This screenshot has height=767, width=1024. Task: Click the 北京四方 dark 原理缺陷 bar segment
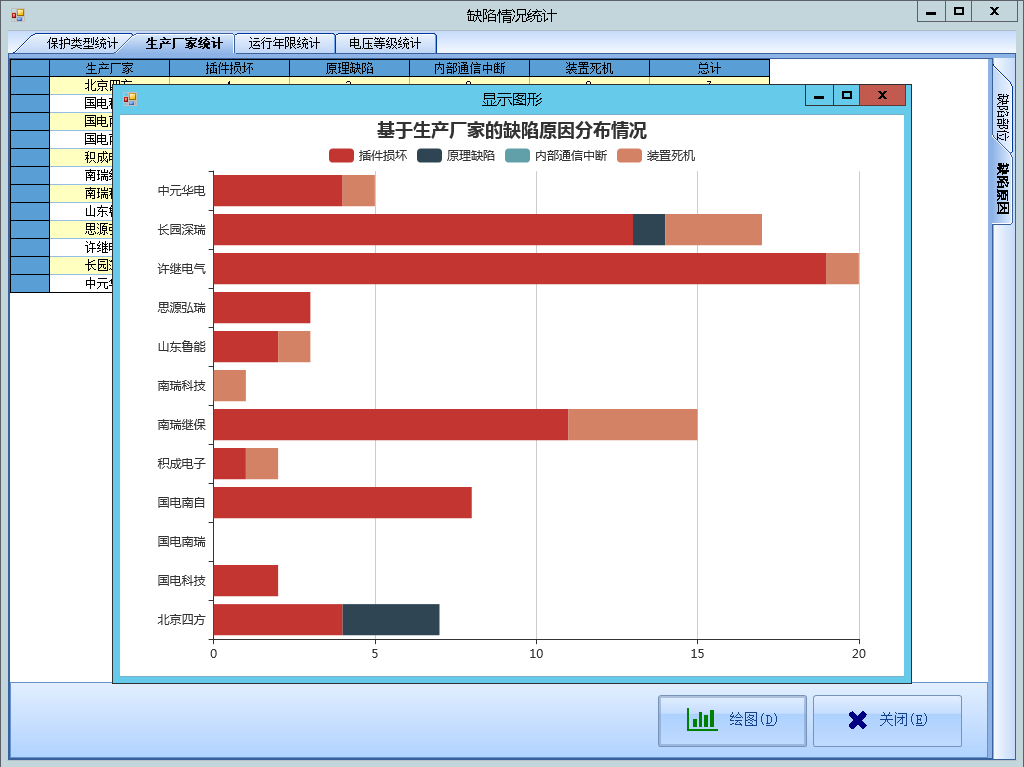click(x=391, y=619)
